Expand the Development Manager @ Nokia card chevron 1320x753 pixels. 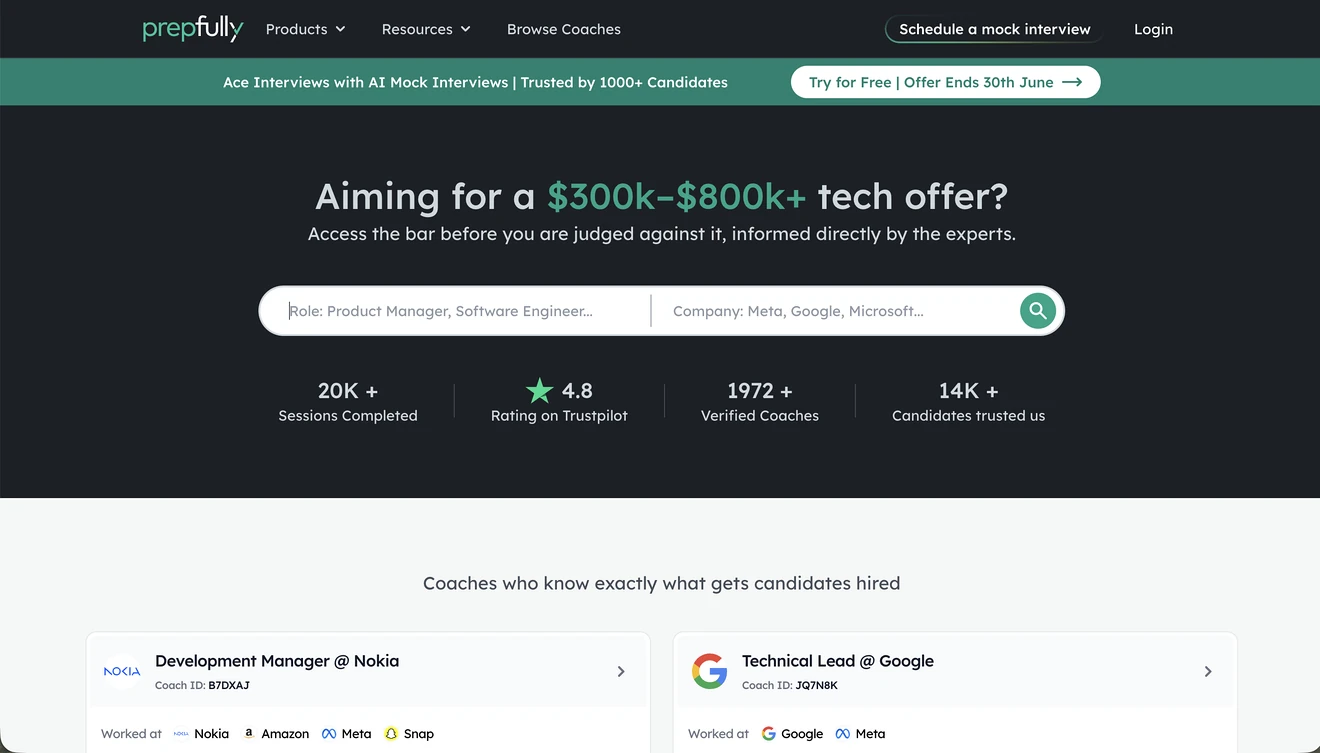[621, 672]
